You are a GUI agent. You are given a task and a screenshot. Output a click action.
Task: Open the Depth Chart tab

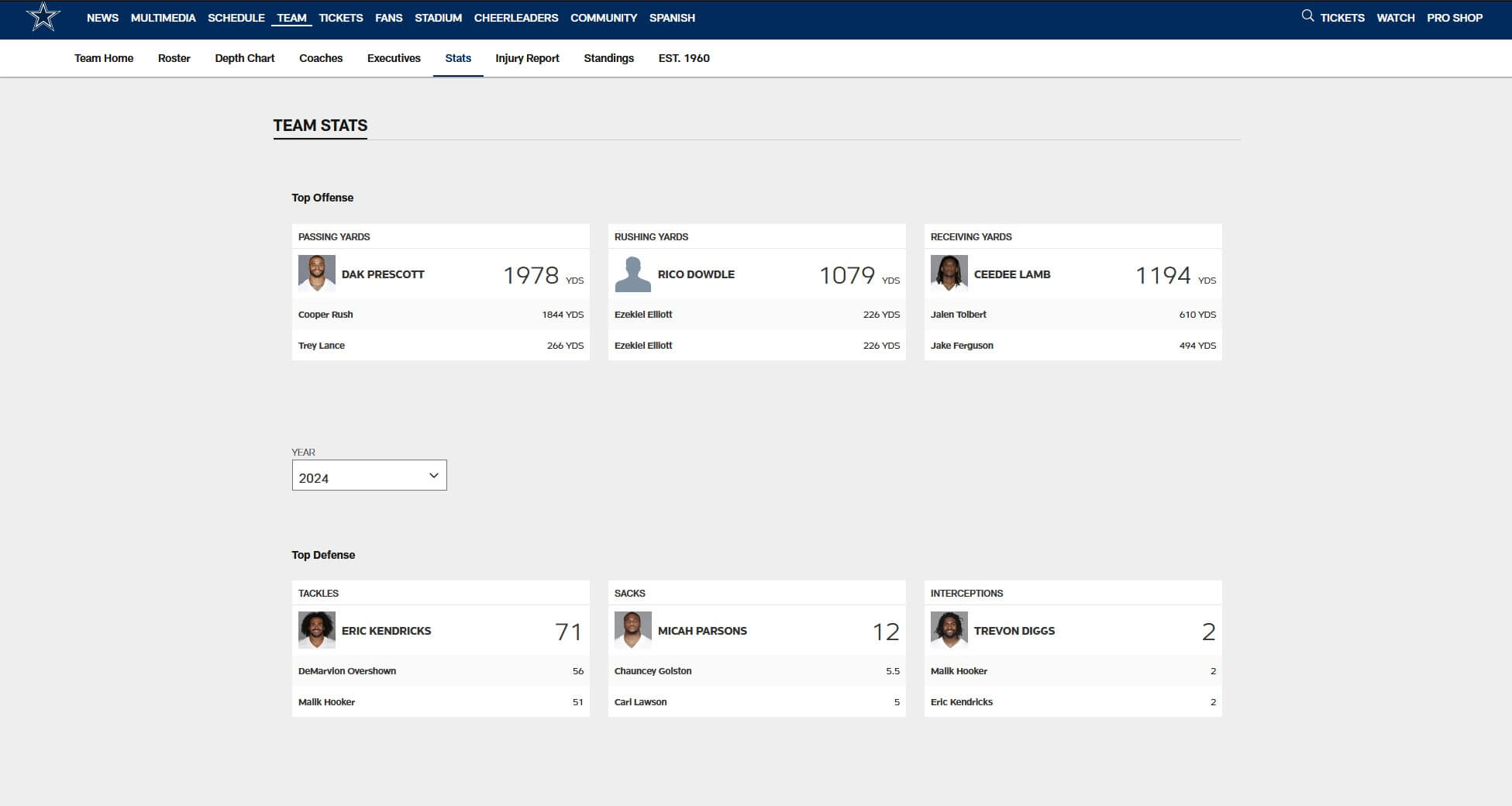point(245,58)
